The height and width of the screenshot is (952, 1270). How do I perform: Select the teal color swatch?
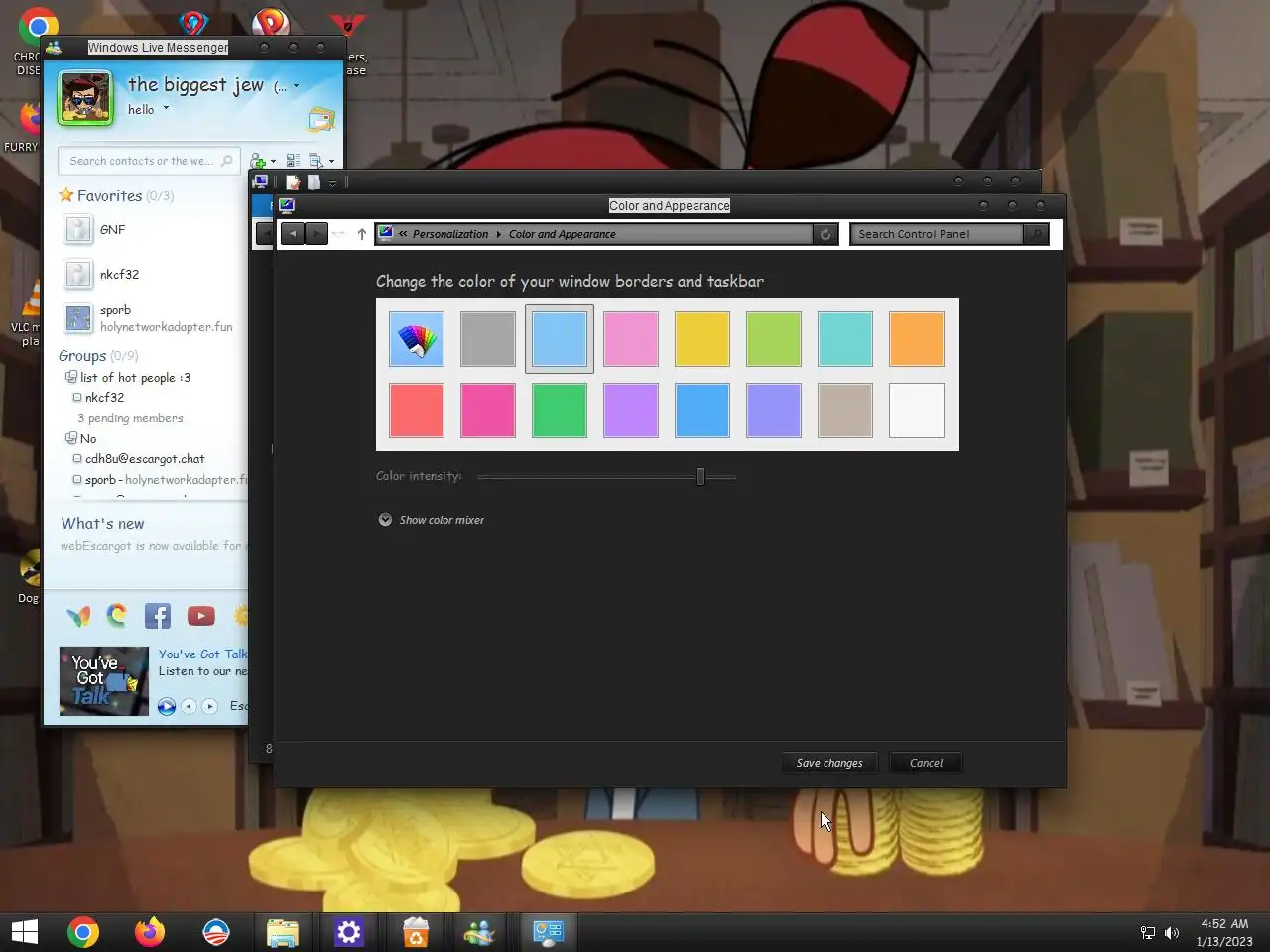[x=845, y=339]
